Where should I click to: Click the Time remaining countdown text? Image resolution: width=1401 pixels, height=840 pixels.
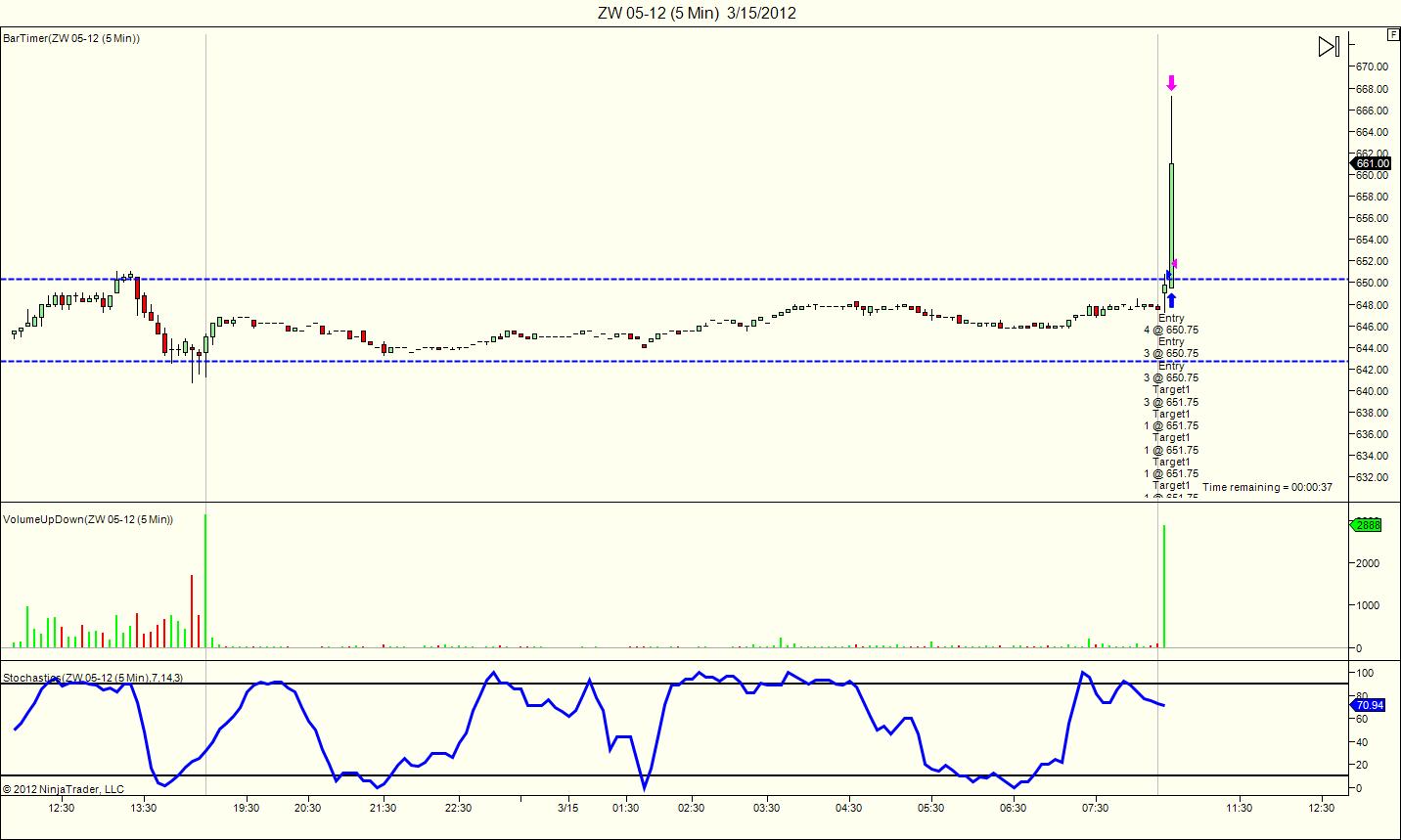(x=1267, y=487)
